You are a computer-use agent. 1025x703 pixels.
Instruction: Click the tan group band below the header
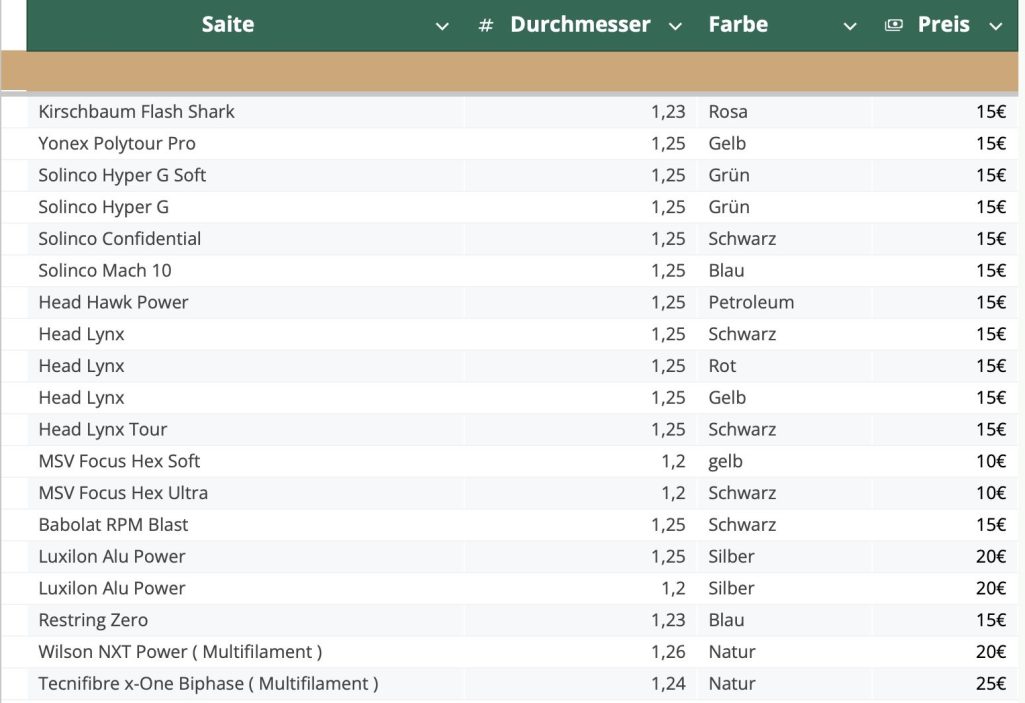click(512, 72)
